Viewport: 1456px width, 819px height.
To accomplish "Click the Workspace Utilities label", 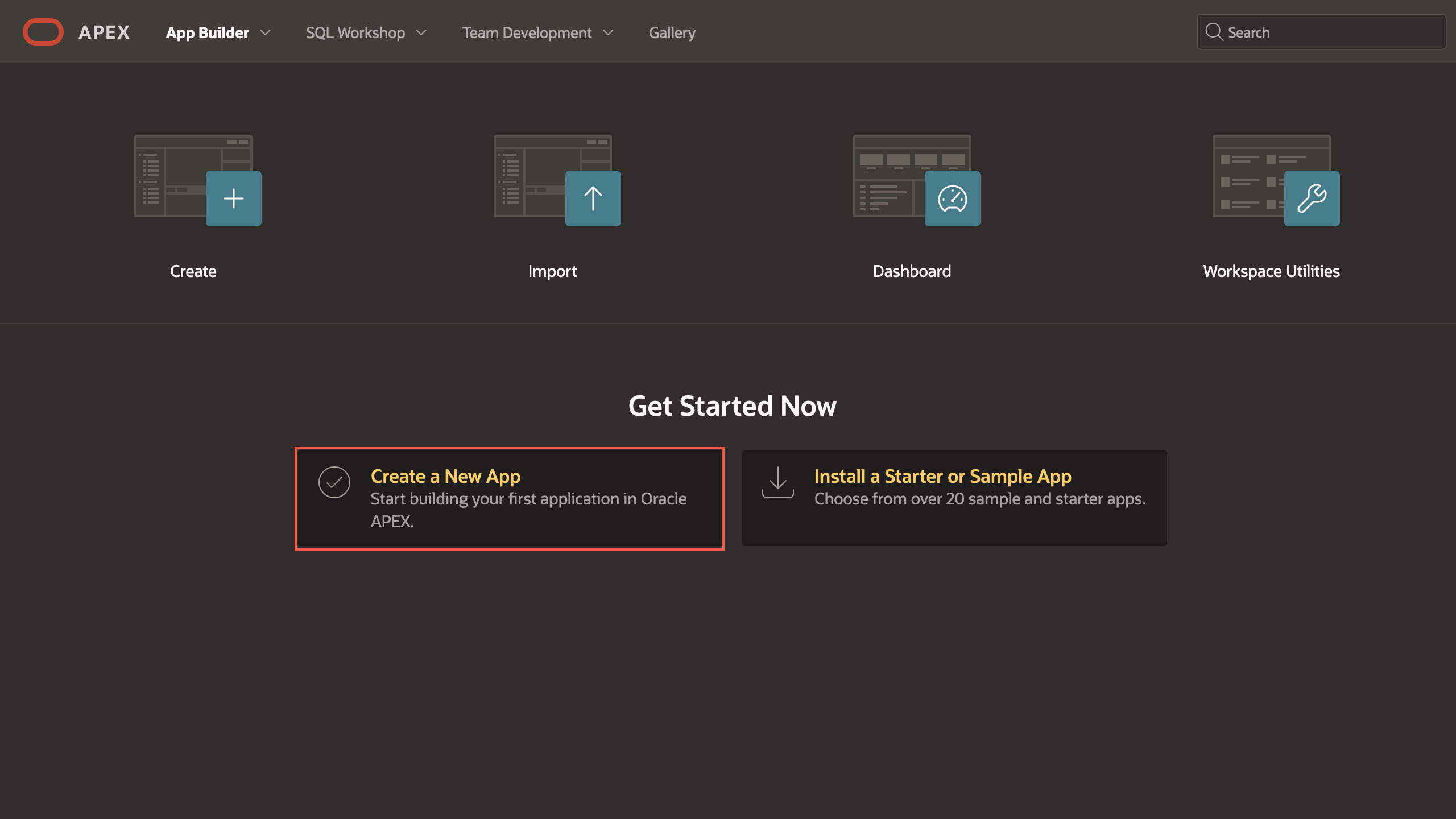I will 1271,271.
